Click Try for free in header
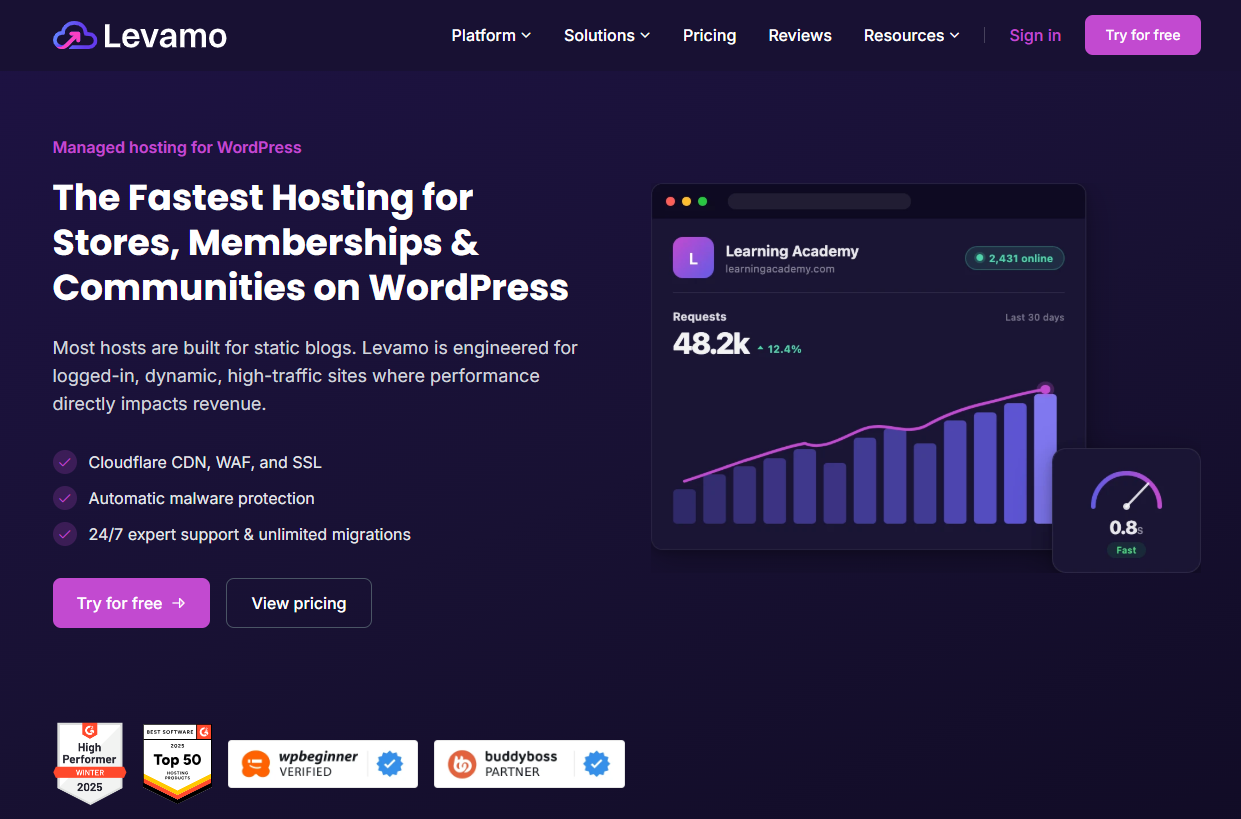This screenshot has width=1241, height=819. pyautogui.click(x=1143, y=35)
